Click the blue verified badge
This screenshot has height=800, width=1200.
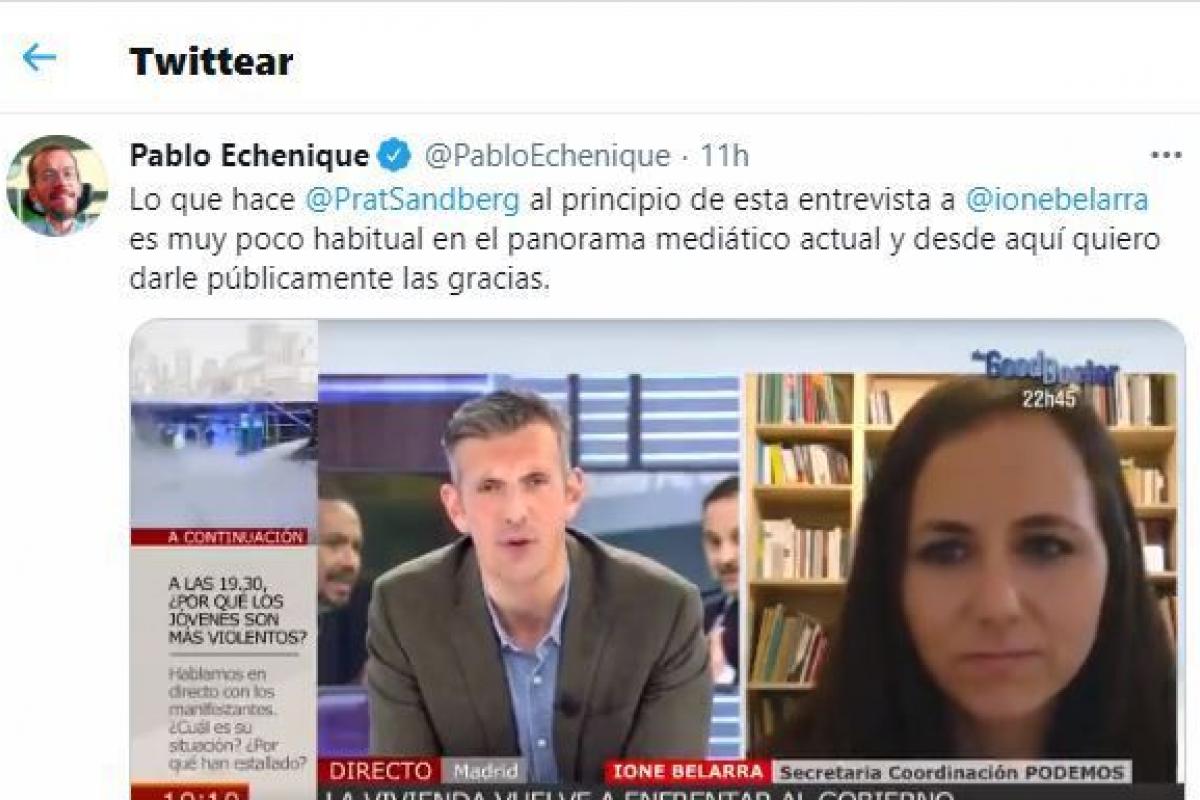tap(394, 156)
